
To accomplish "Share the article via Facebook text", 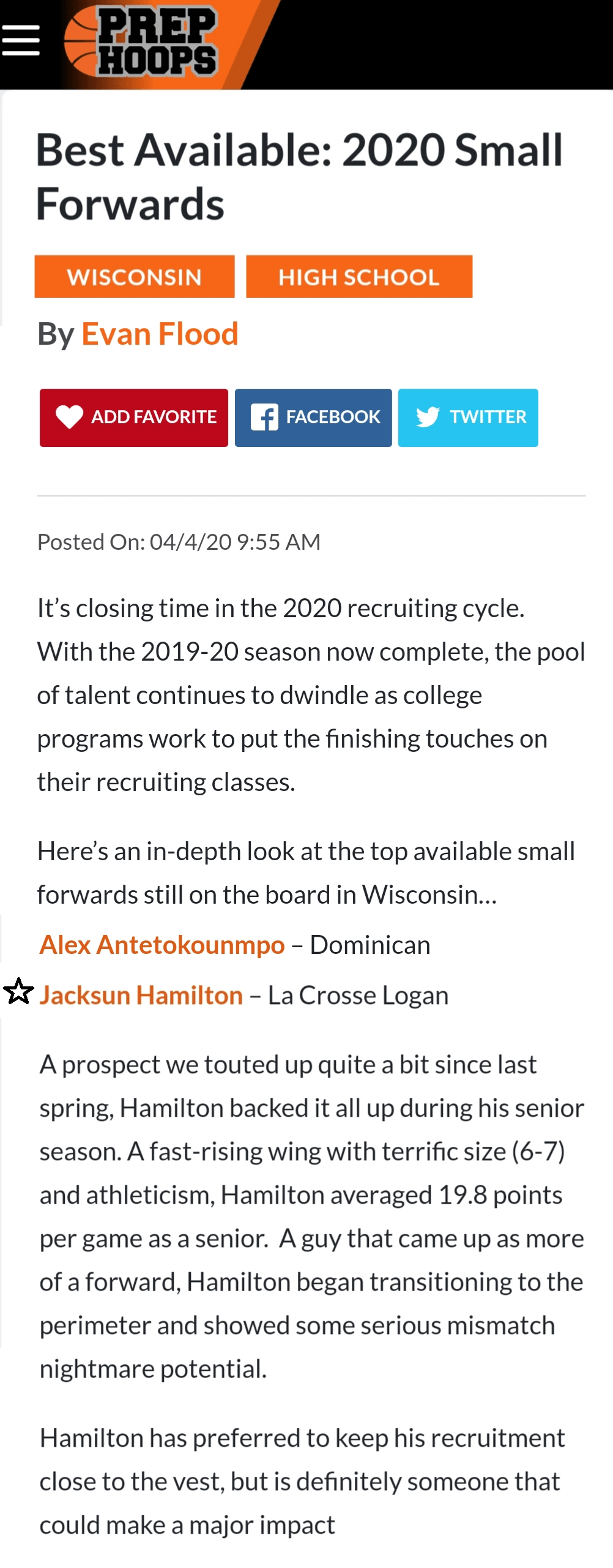I will [x=333, y=417].
